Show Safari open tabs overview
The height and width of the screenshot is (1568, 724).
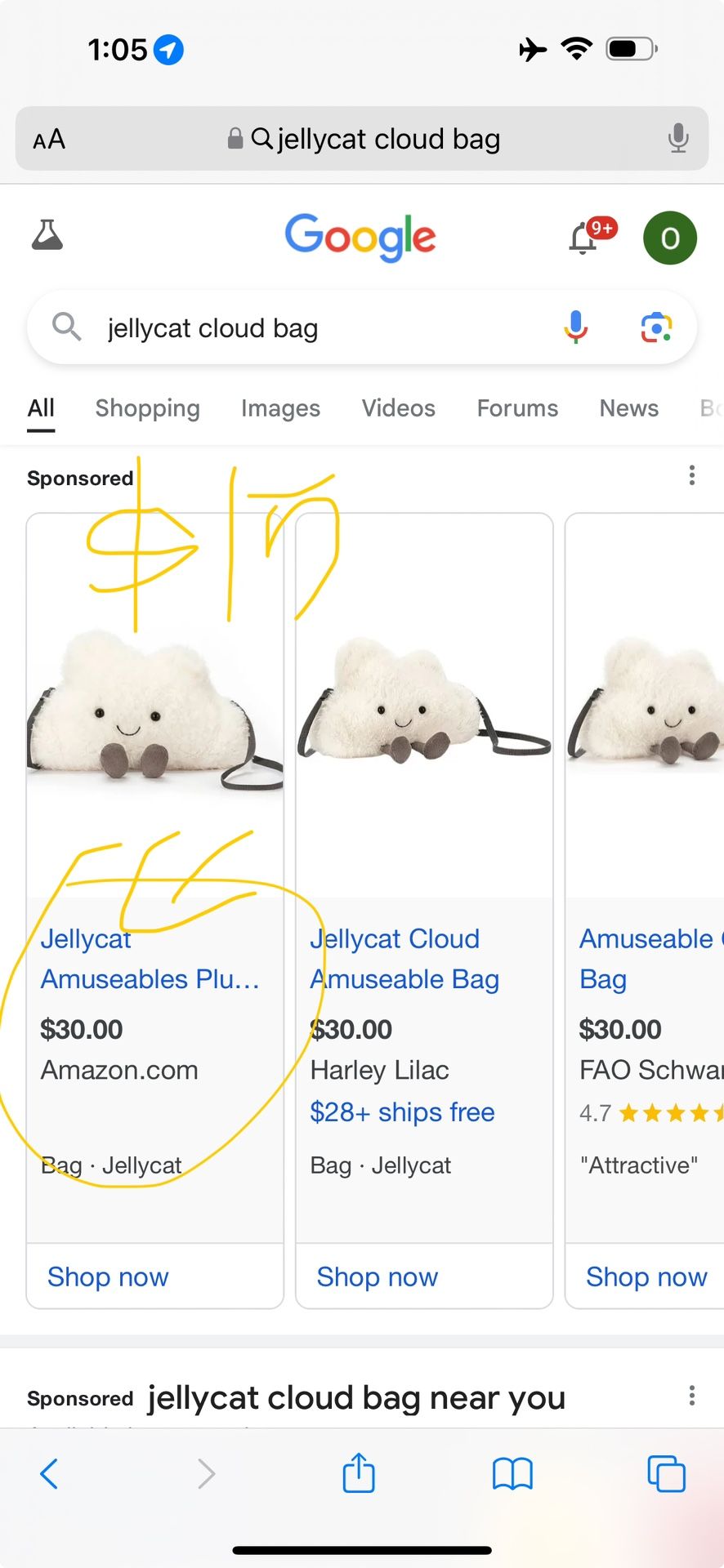point(666,1473)
